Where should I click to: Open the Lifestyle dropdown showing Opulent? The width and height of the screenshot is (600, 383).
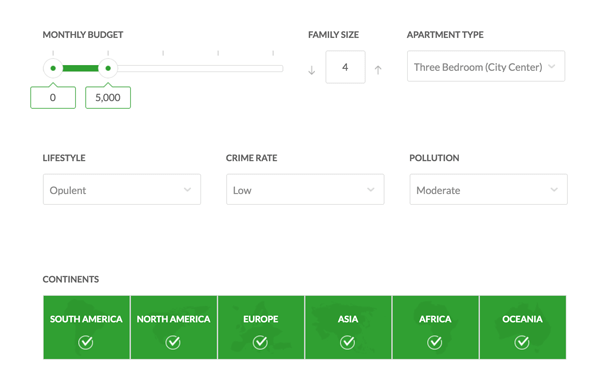click(122, 189)
